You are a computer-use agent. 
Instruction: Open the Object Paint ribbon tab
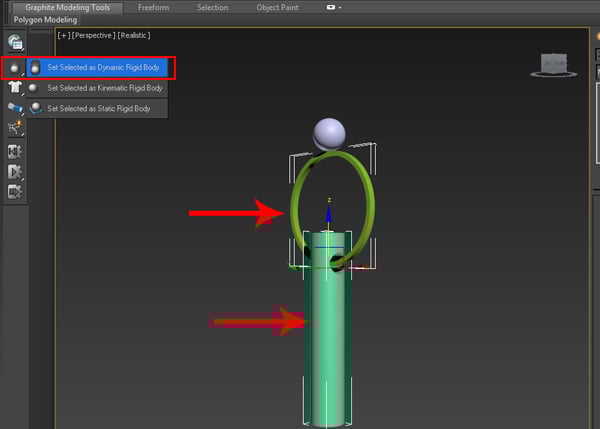coord(277,7)
